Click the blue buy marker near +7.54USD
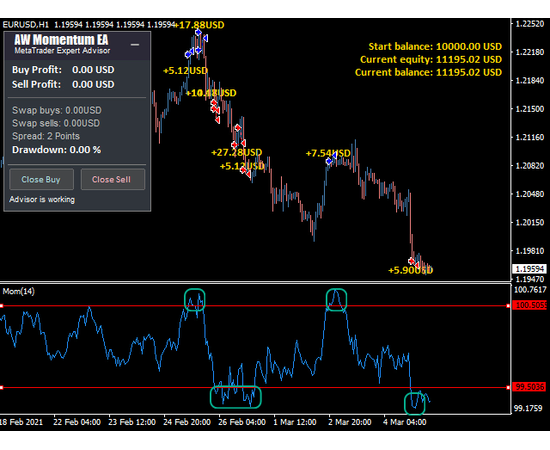 coord(329,161)
